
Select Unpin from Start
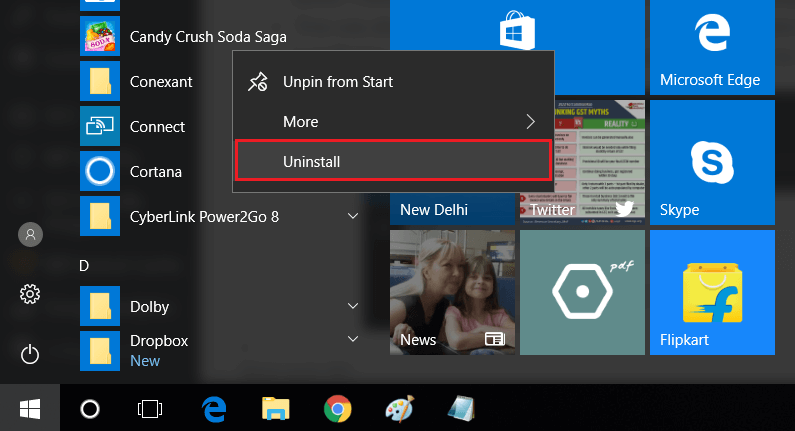click(393, 82)
